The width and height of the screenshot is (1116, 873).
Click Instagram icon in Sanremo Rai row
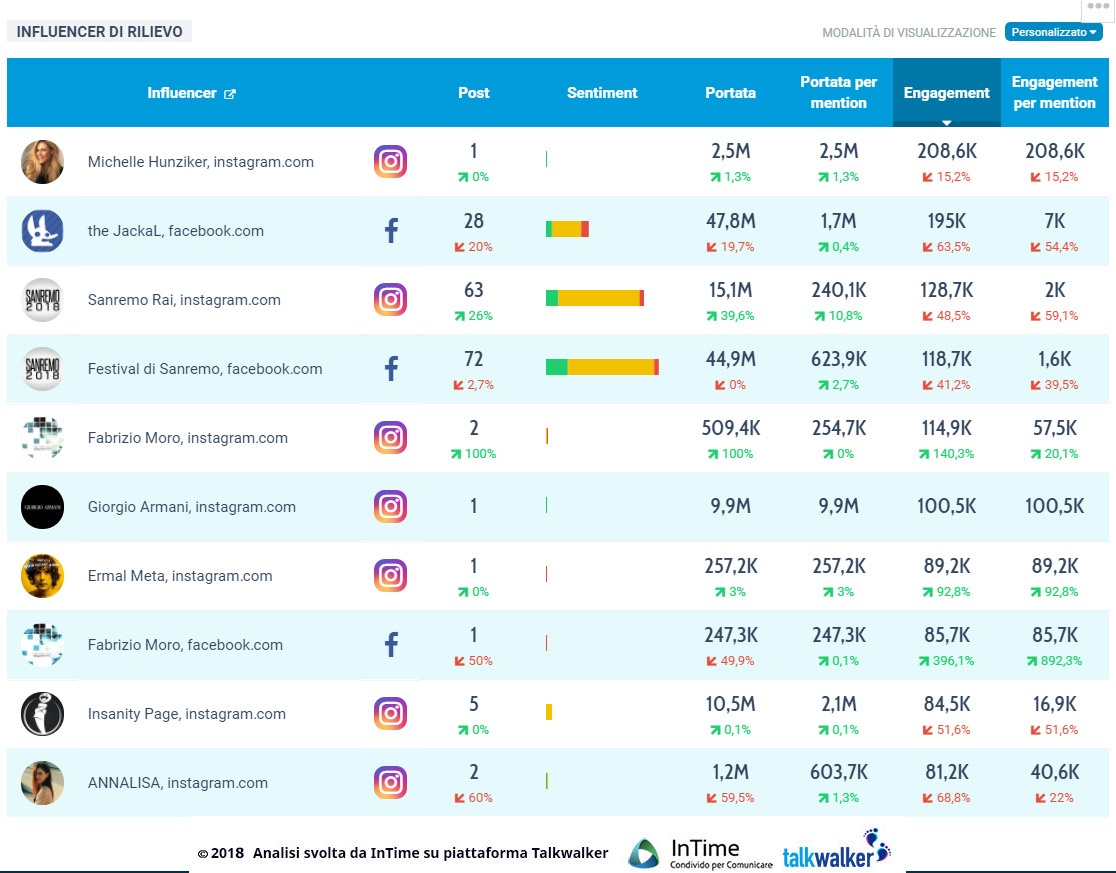point(390,300)
